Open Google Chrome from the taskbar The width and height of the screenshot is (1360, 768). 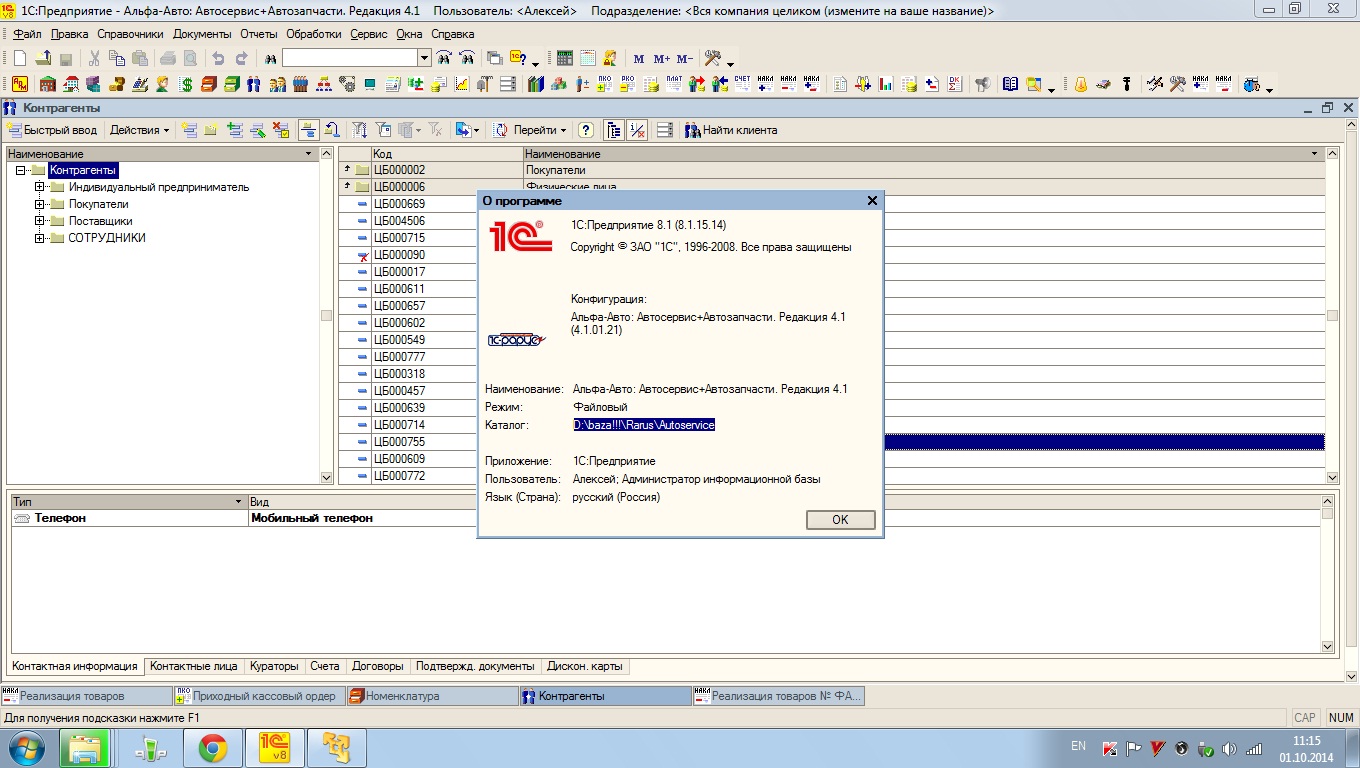click(212, 747)
